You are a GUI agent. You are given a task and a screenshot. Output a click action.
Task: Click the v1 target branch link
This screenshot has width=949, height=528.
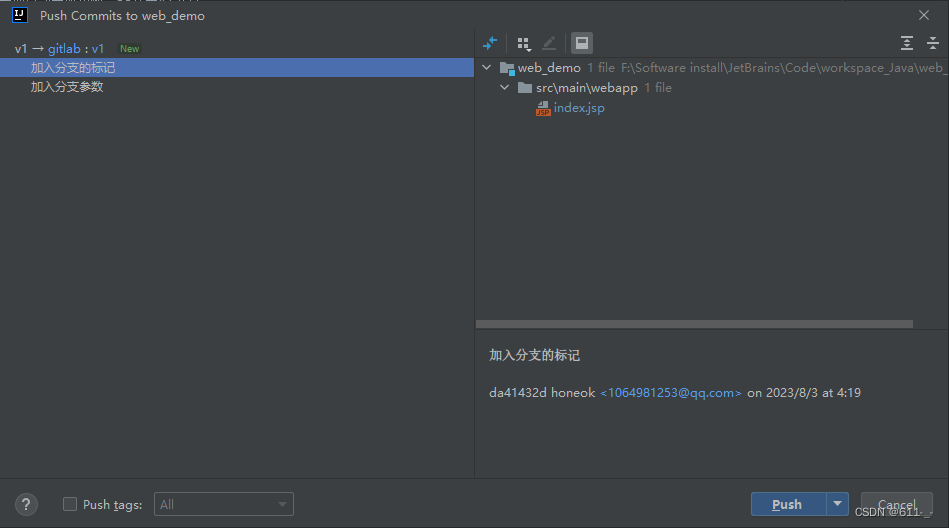tap(97, 48)
